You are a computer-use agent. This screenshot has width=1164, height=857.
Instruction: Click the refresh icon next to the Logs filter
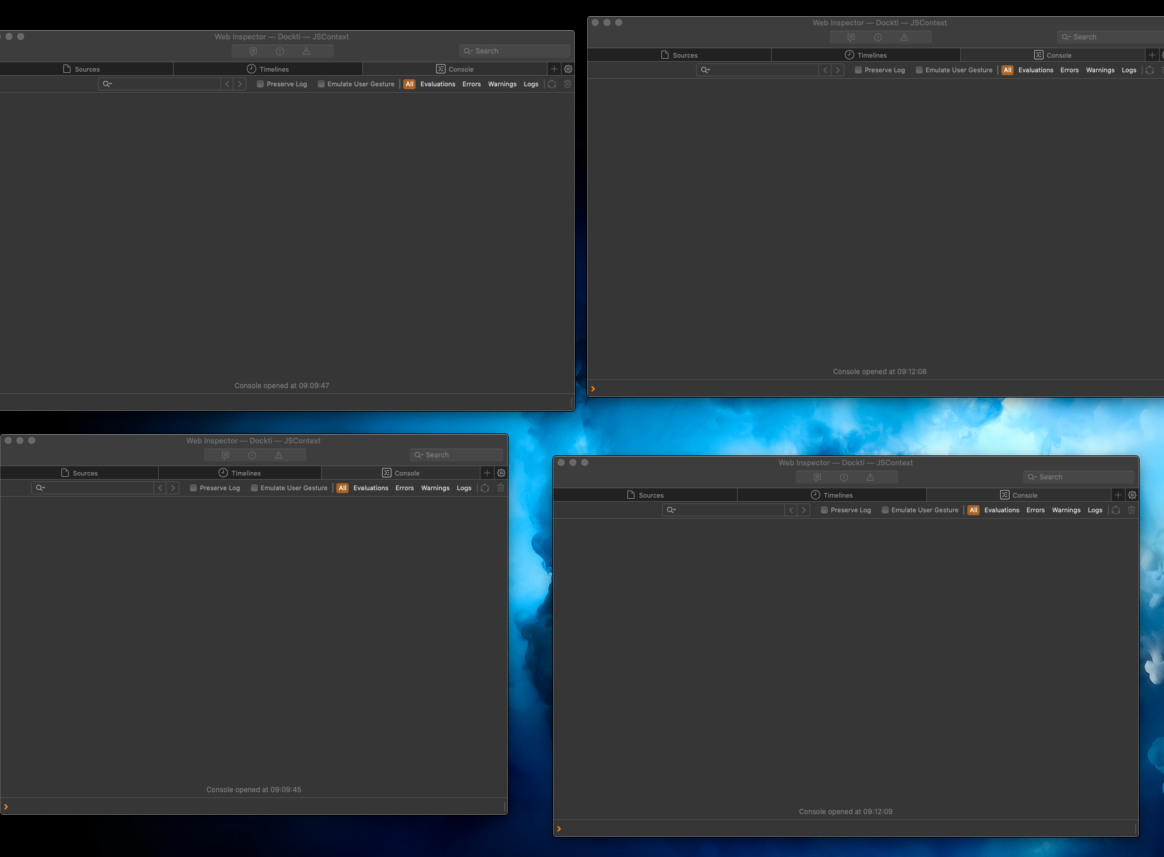[x=552, y=84]
